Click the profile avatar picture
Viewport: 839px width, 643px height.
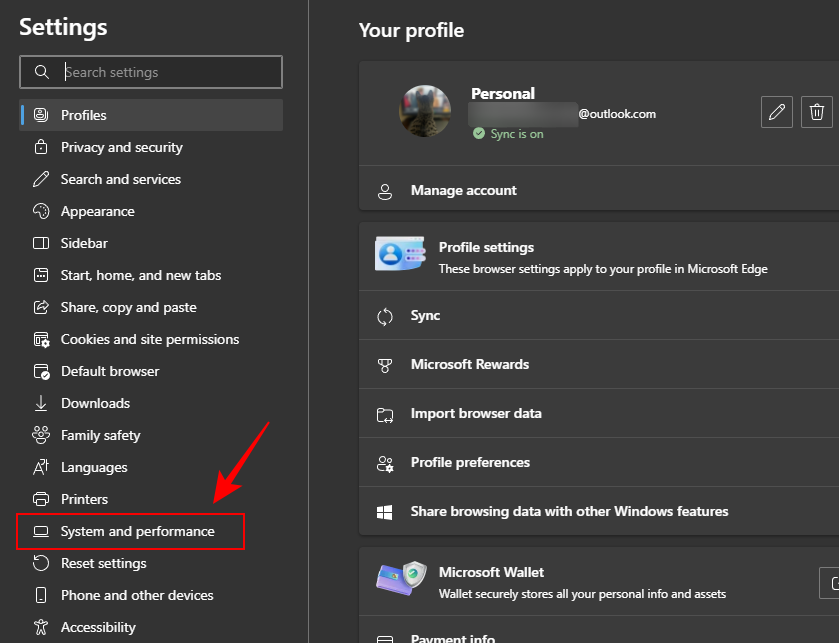click(x=425, y=111)
